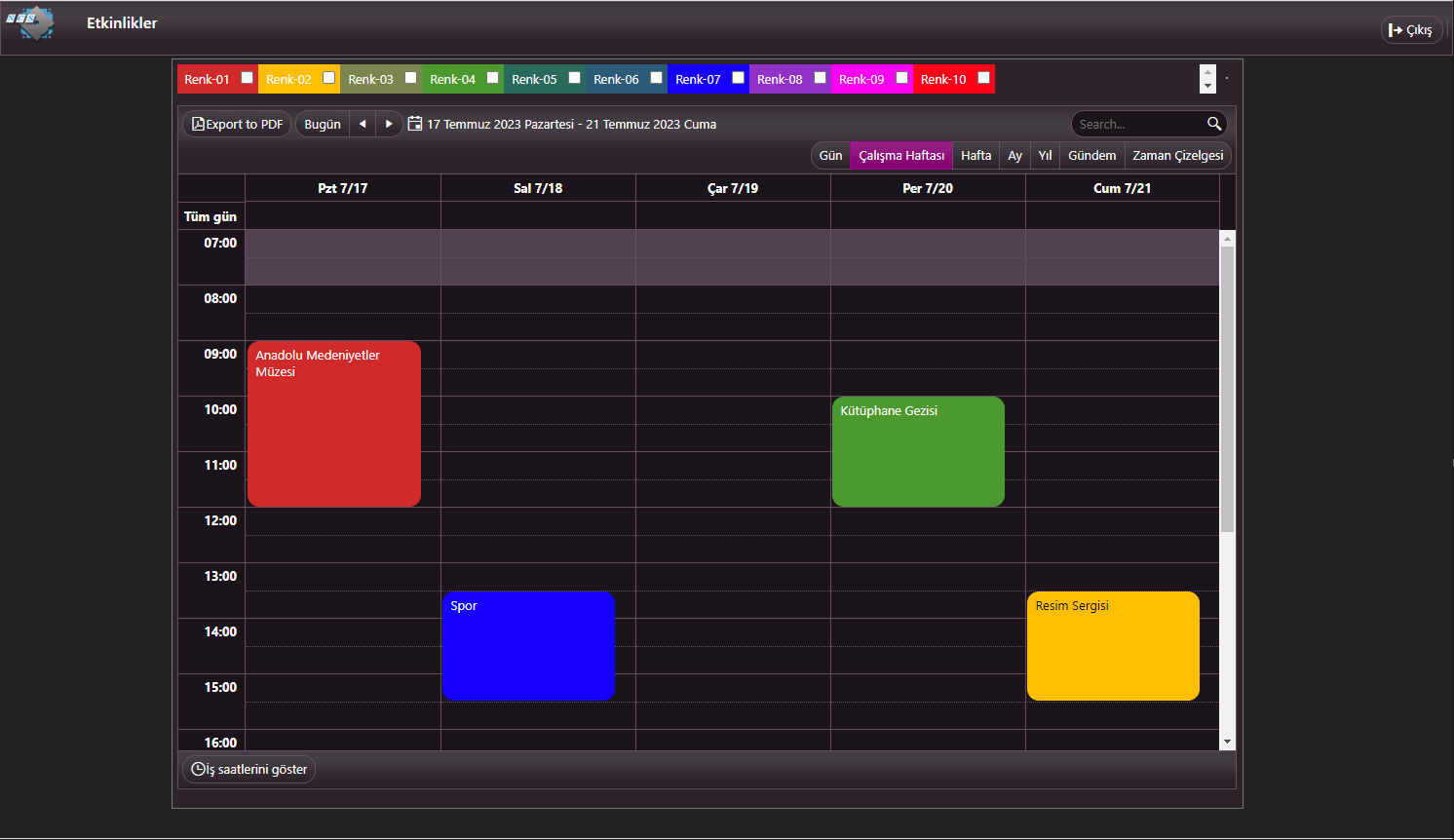Click Bugün button

click(323, 124)
